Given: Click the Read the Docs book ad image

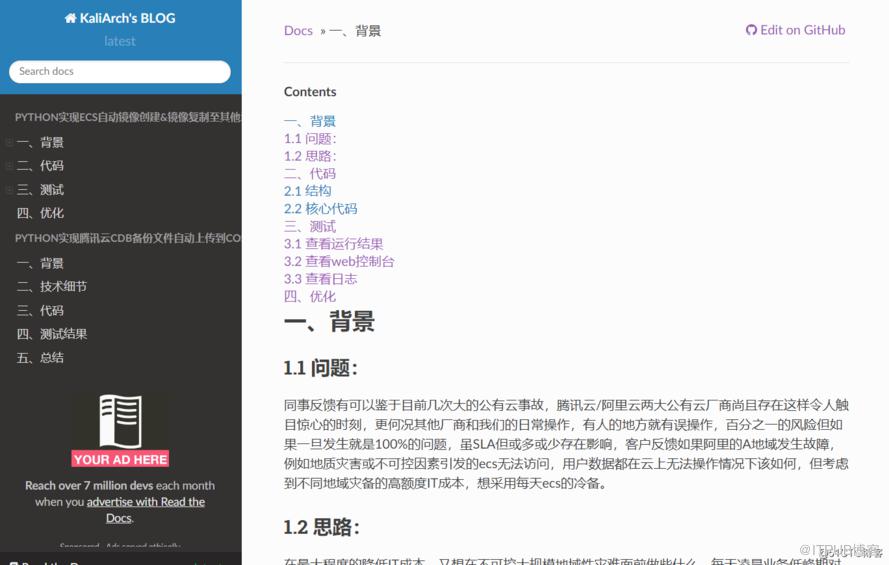Looking at the screenshot, I should click(120, 421).
